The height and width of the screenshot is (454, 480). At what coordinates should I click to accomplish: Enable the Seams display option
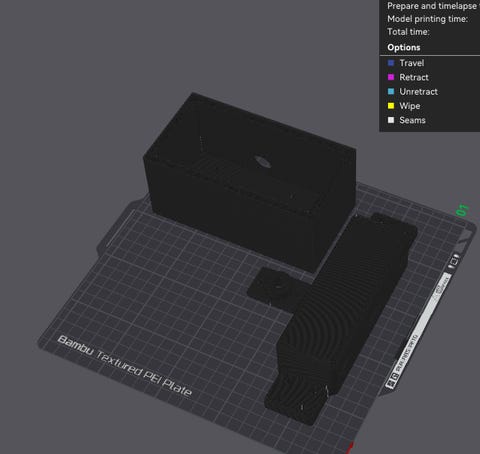[407, 120]
